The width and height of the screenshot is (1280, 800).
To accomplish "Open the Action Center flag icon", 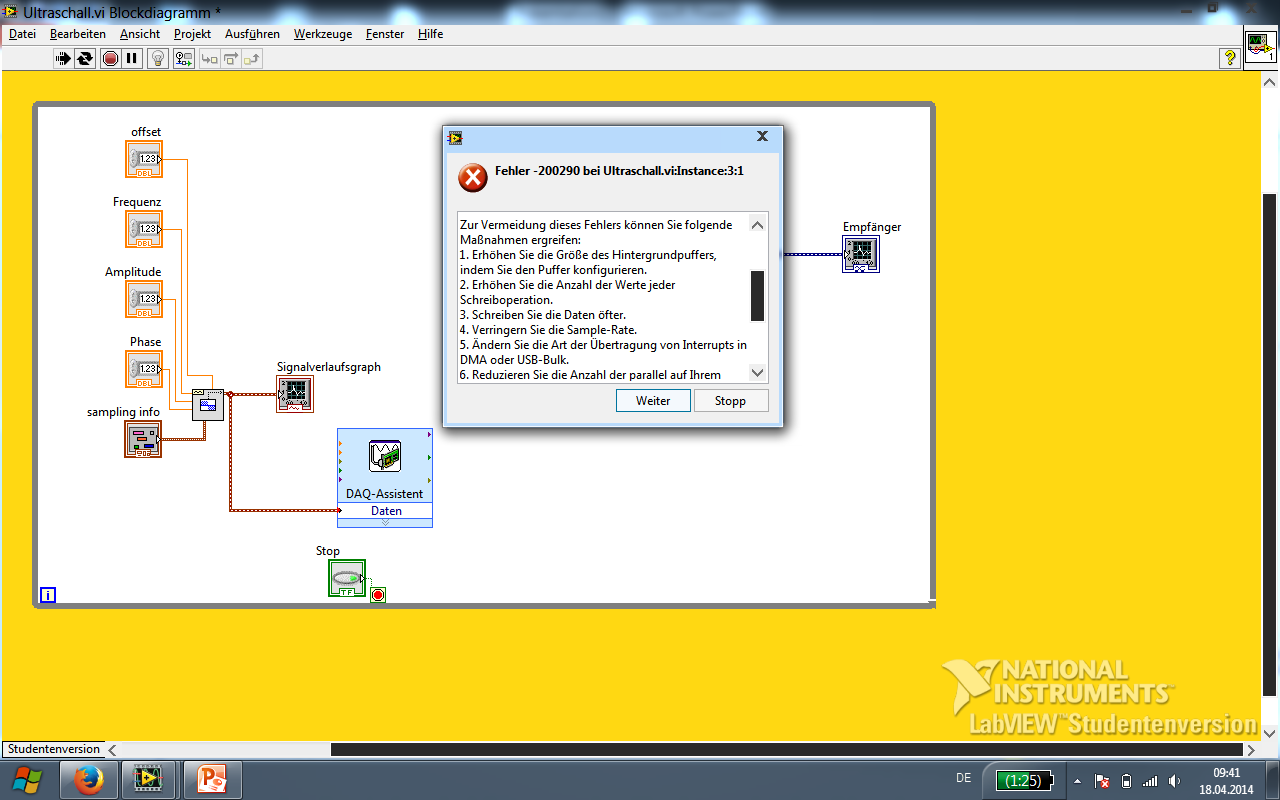I will 1103,781.
